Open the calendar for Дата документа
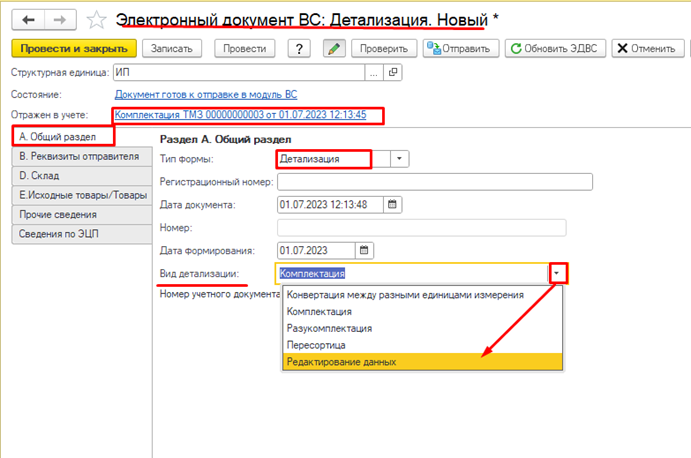This screenshot has width=691, height=458. pos(392,205)
